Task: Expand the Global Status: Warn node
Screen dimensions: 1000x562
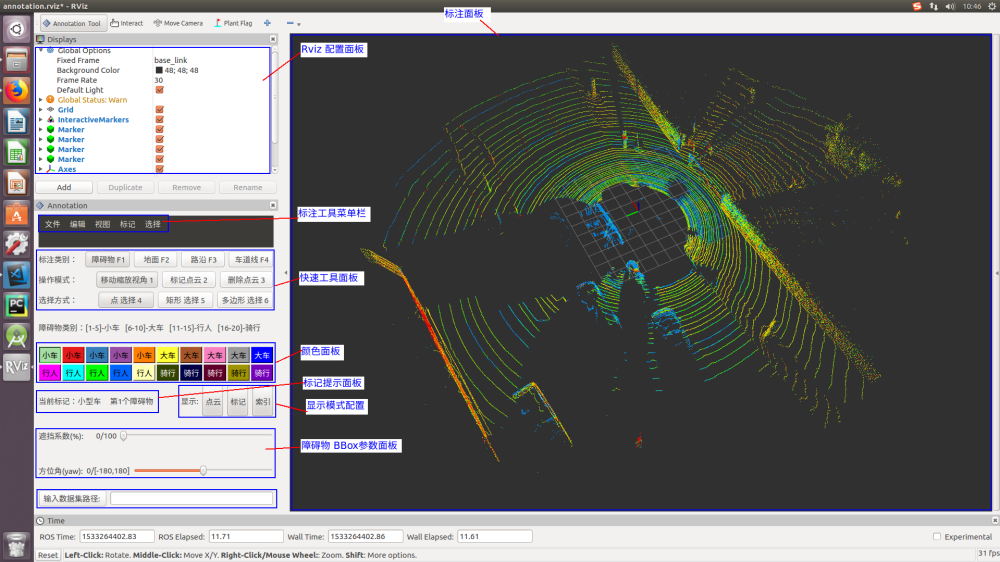Action: 41,100
